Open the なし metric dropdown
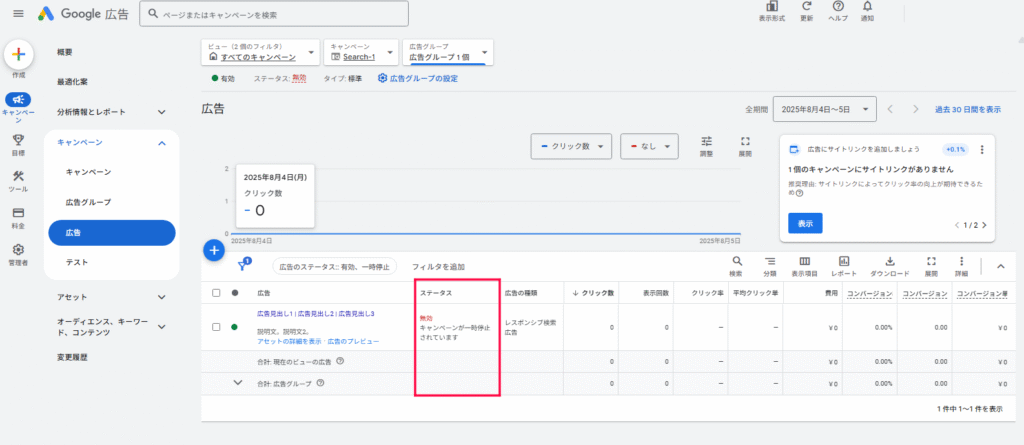Image resolution: width=1024 pixels, height=445 pixels. point(649,146)
